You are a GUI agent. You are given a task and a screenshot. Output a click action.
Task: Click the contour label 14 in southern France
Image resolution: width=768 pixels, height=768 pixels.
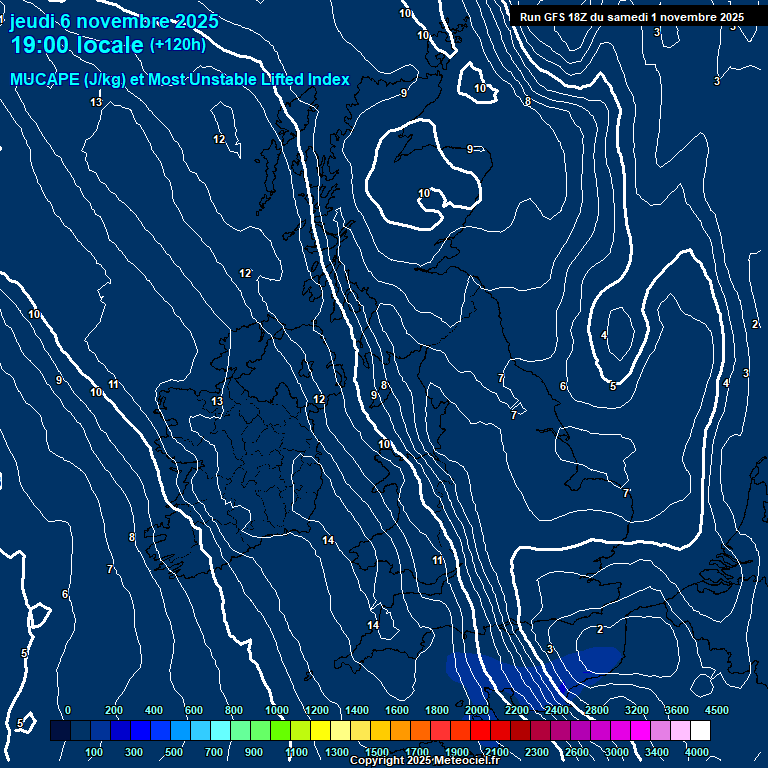328,540
